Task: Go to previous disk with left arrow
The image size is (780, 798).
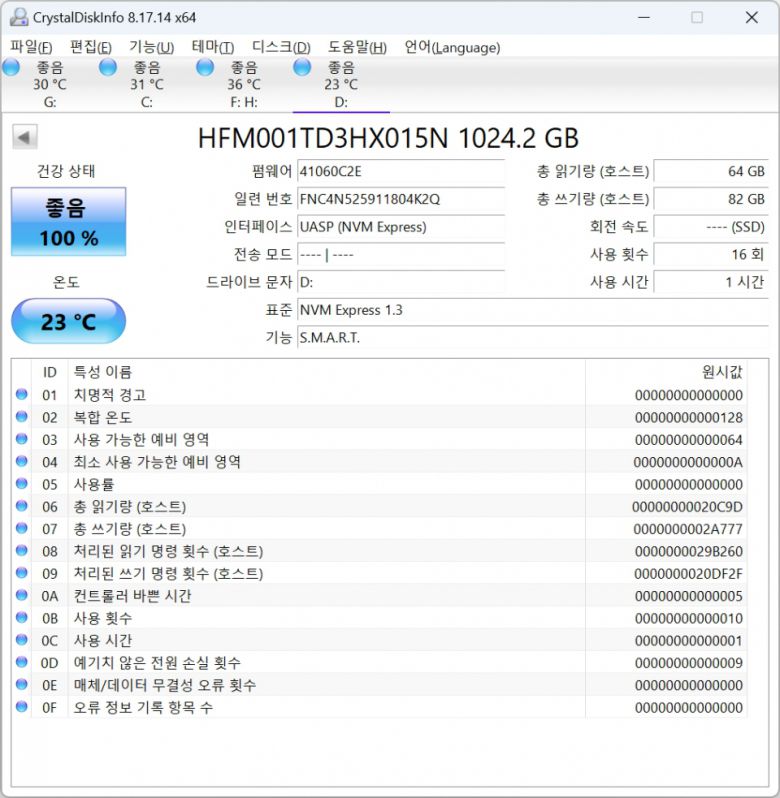Action: coord(24,137)
